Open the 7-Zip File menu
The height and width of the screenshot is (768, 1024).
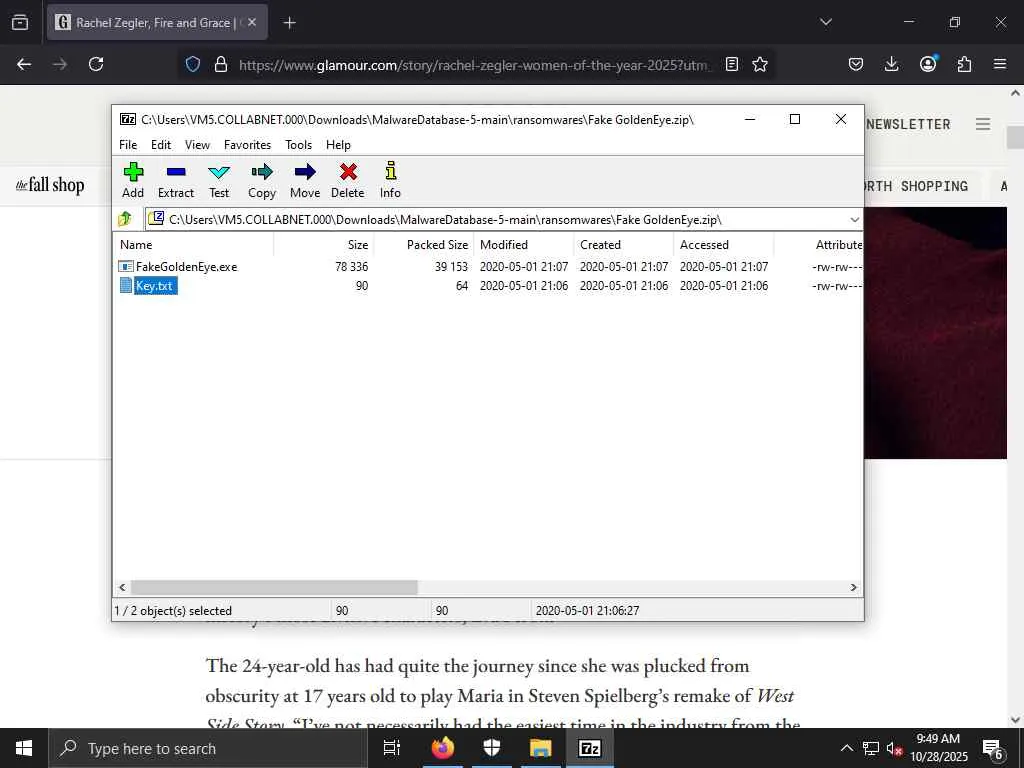click(x=128, y=145)
